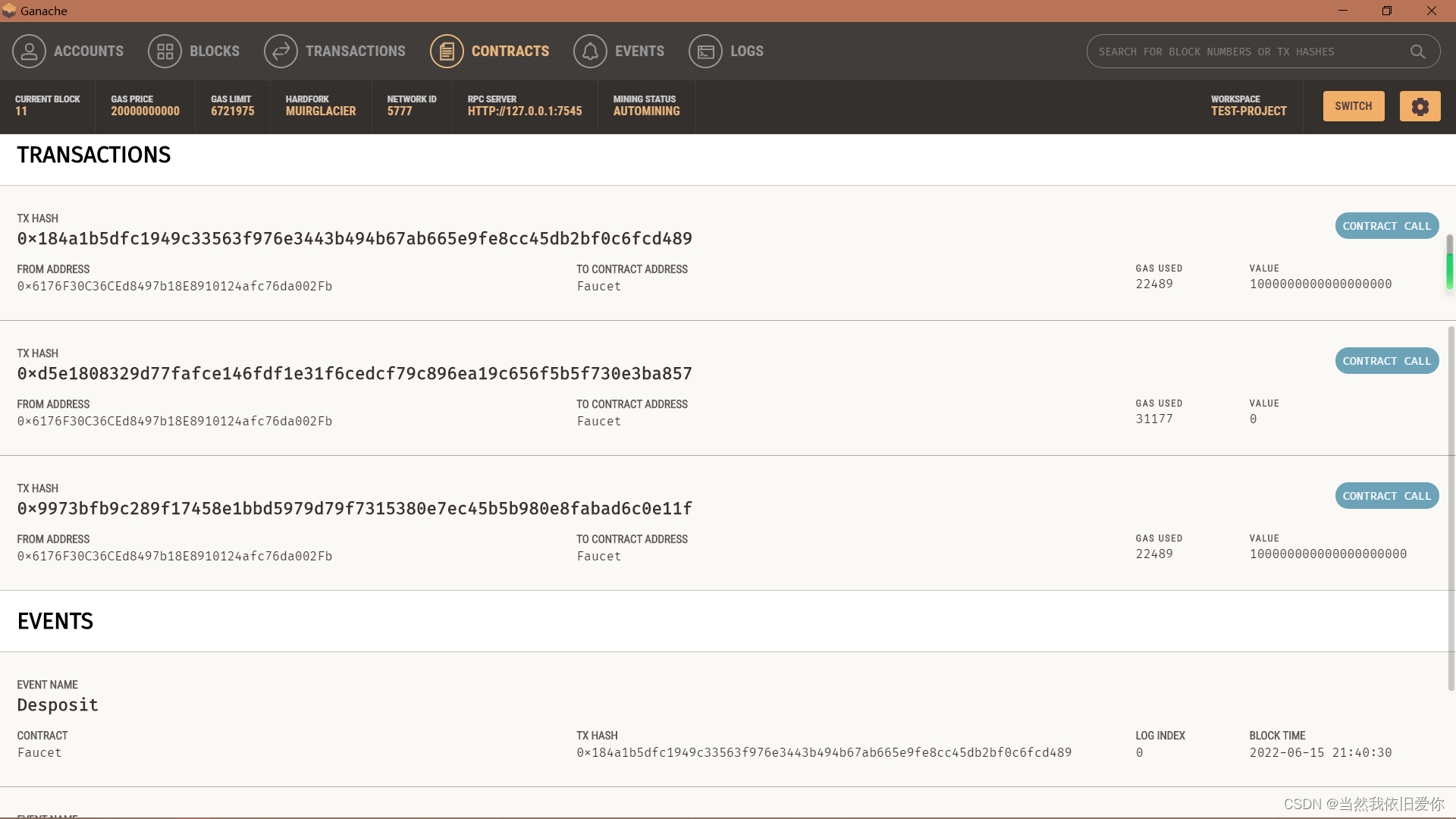Click the Ganache logo in title bar
Viewport: 1456px width, 819px height.
pos(9,11)
